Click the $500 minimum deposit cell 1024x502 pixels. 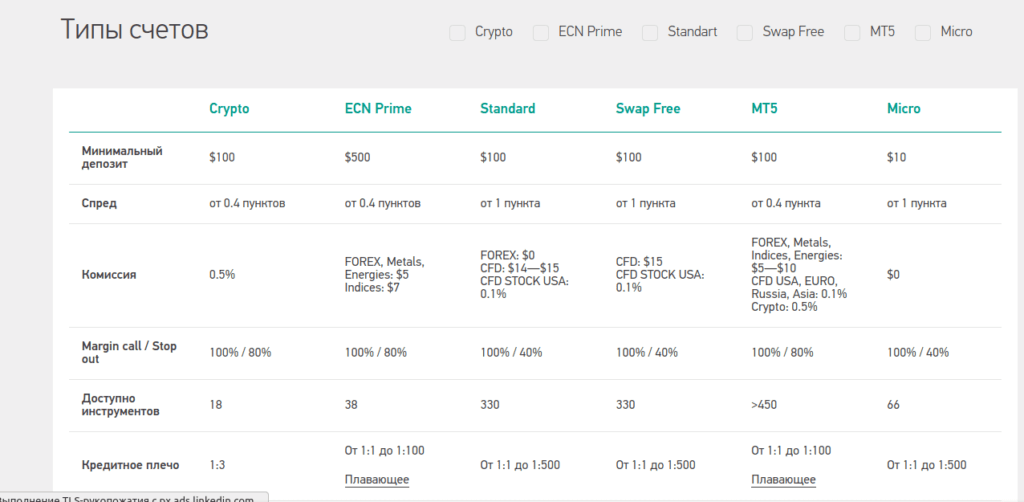coord(357,157)
